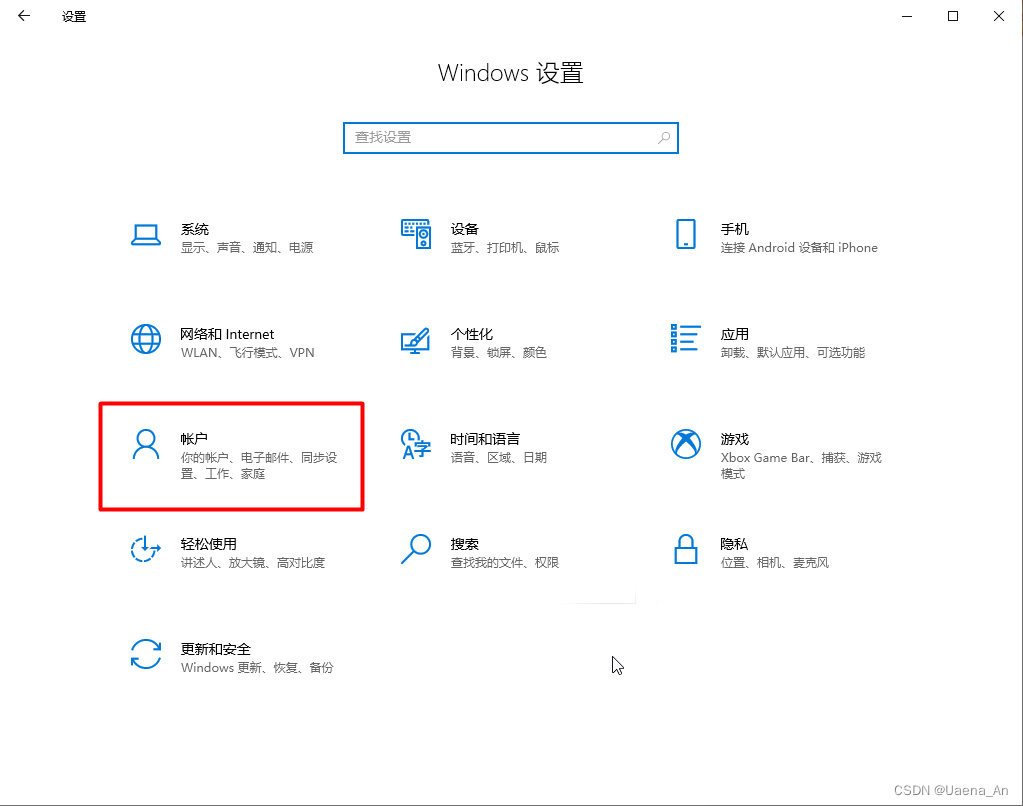Open the 游戏 Xbox icon
This screenshot has height=806, width=1023.
(686, 444)
